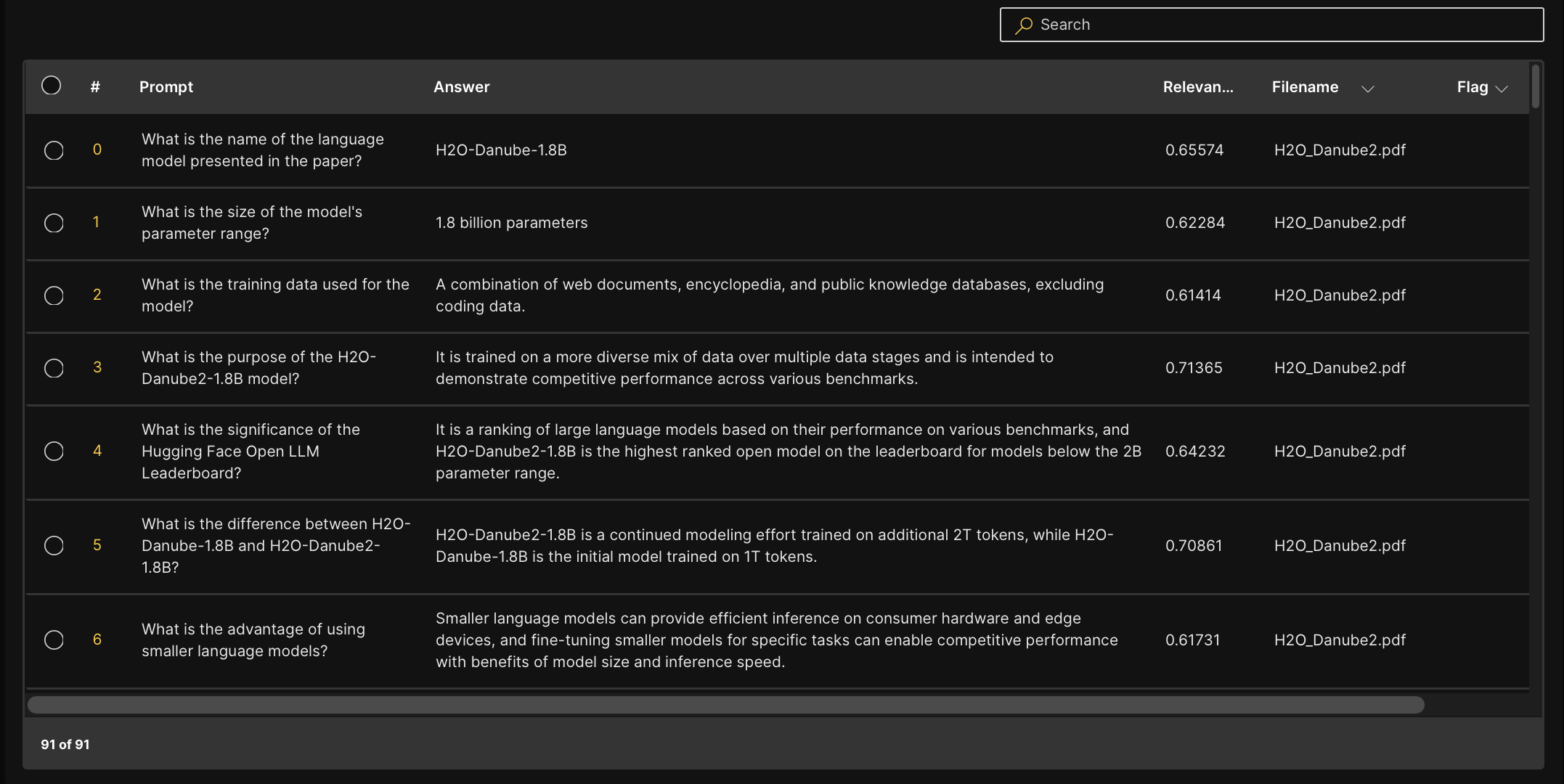Toggle the select-all rows circle in header
Image resolution: width=1564 pixels, height=784 pixels.
(52, 86)
